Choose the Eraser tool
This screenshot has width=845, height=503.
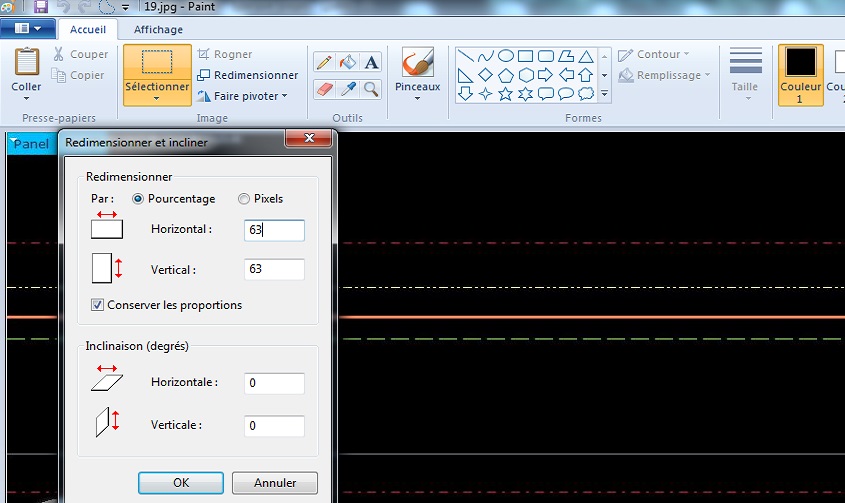coord(323,90)
